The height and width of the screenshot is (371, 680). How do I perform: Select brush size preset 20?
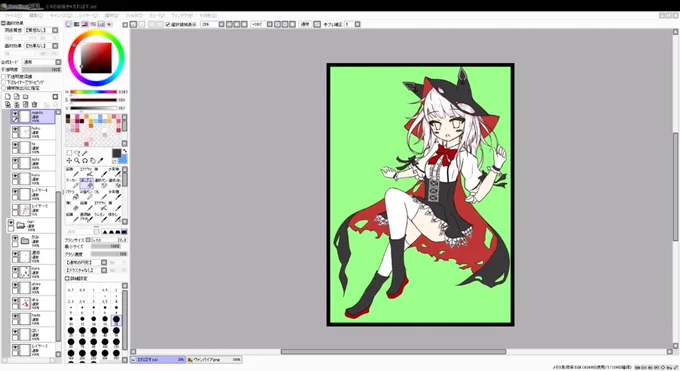coord(116,320)
